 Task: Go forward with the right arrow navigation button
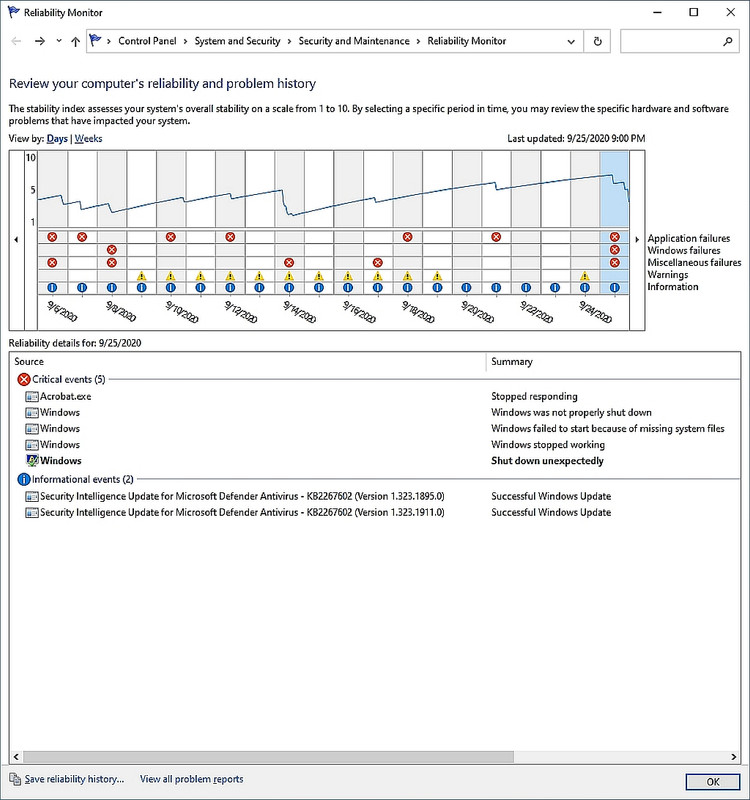click(39, 41)
